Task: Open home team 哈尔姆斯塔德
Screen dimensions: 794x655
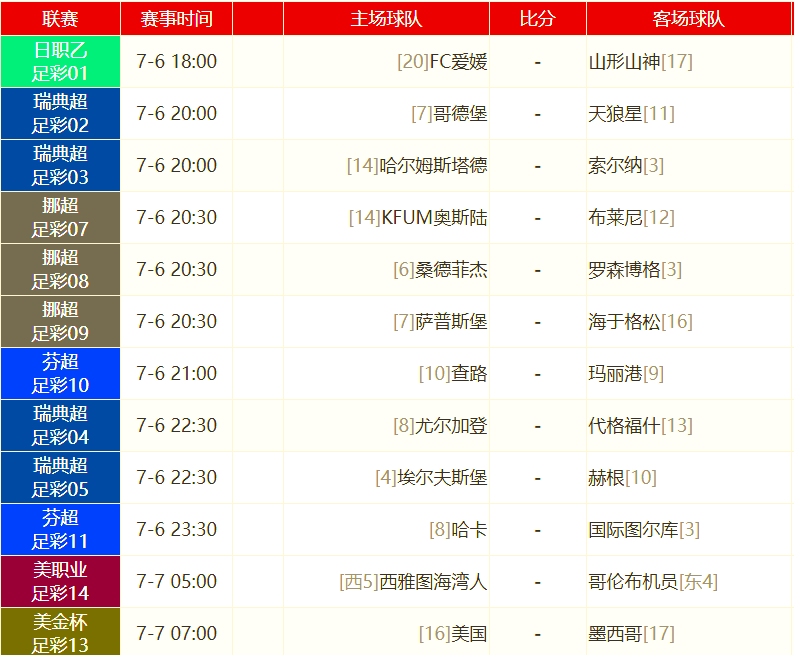Action: point(433,166)
